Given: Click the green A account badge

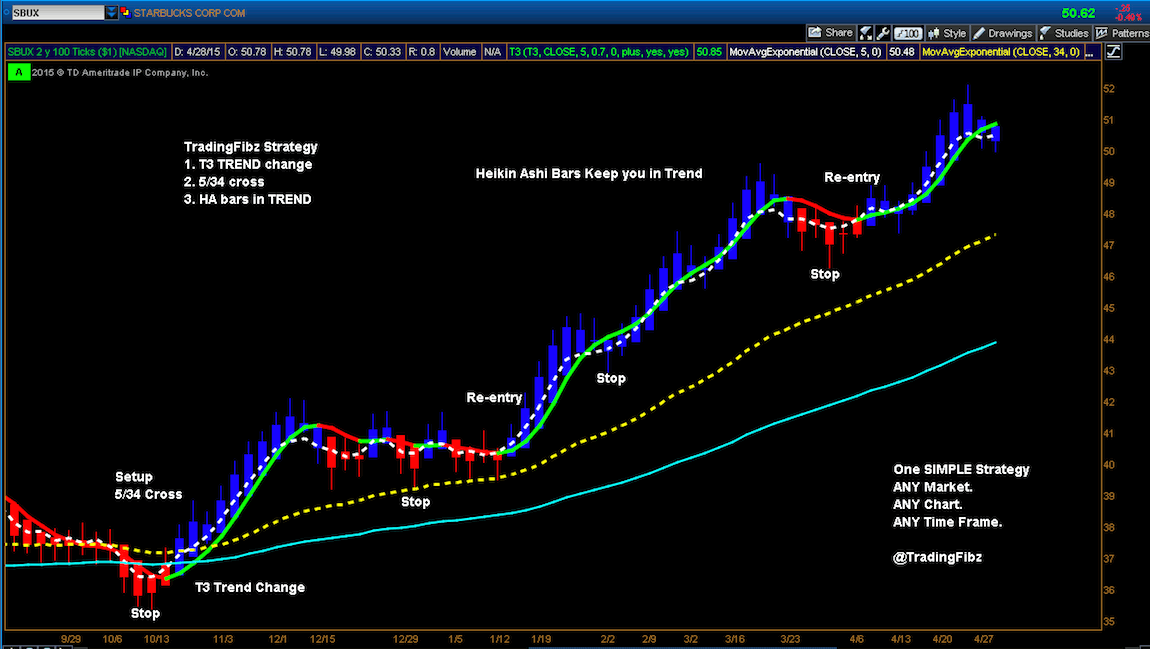Looking at the screenshot, I should click(x=18, y=72).
